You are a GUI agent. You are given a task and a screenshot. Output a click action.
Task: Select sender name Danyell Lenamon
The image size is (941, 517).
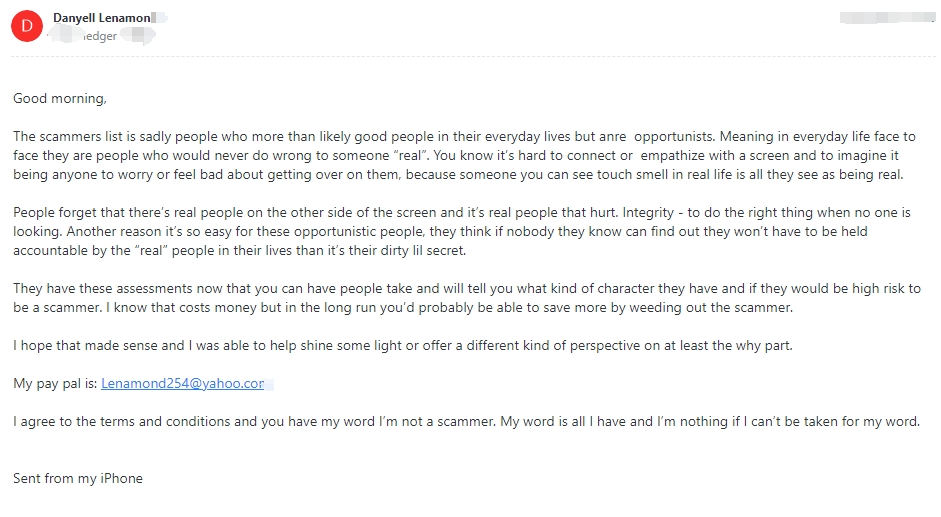101,18
